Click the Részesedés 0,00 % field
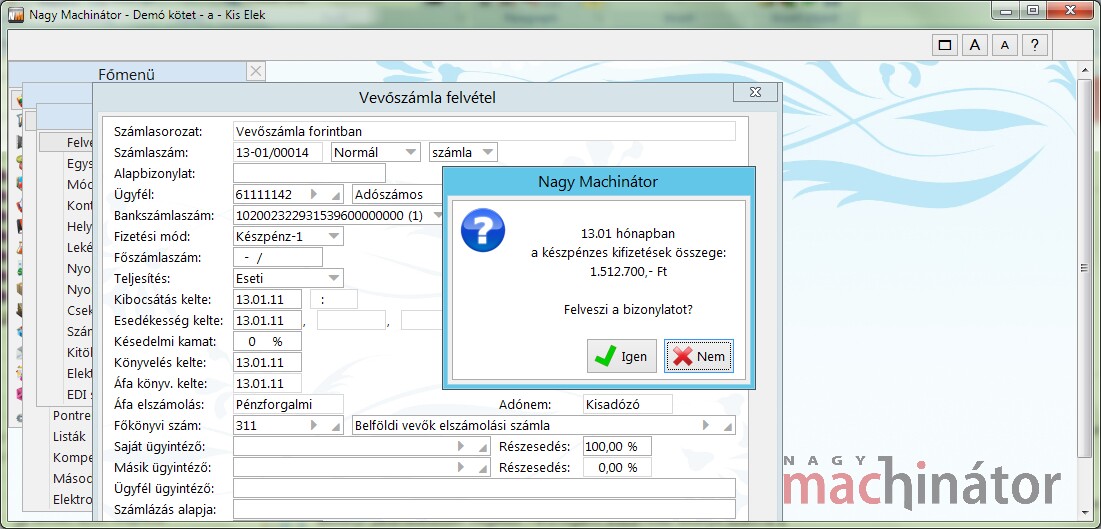 (617, 467)
